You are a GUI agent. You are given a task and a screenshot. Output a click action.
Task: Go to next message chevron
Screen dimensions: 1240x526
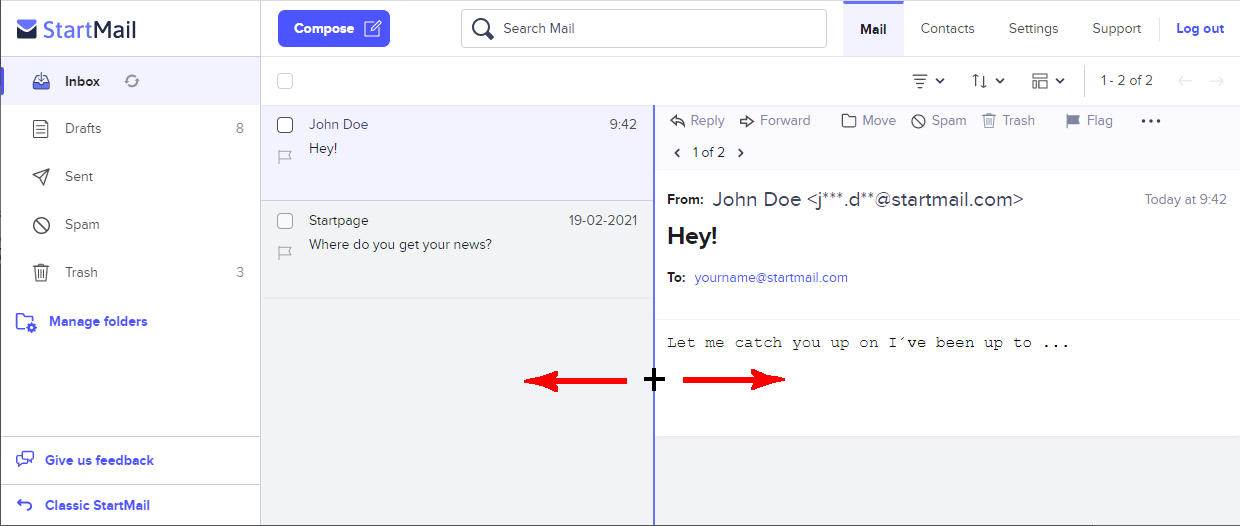coord(741,153)
